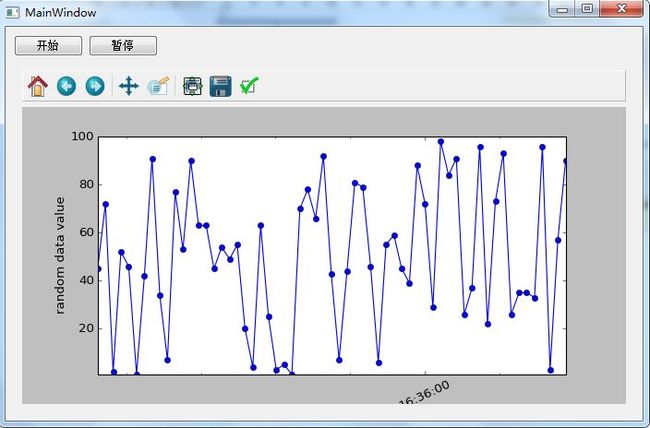Activate the Zoom to rectangle tool

158,86
